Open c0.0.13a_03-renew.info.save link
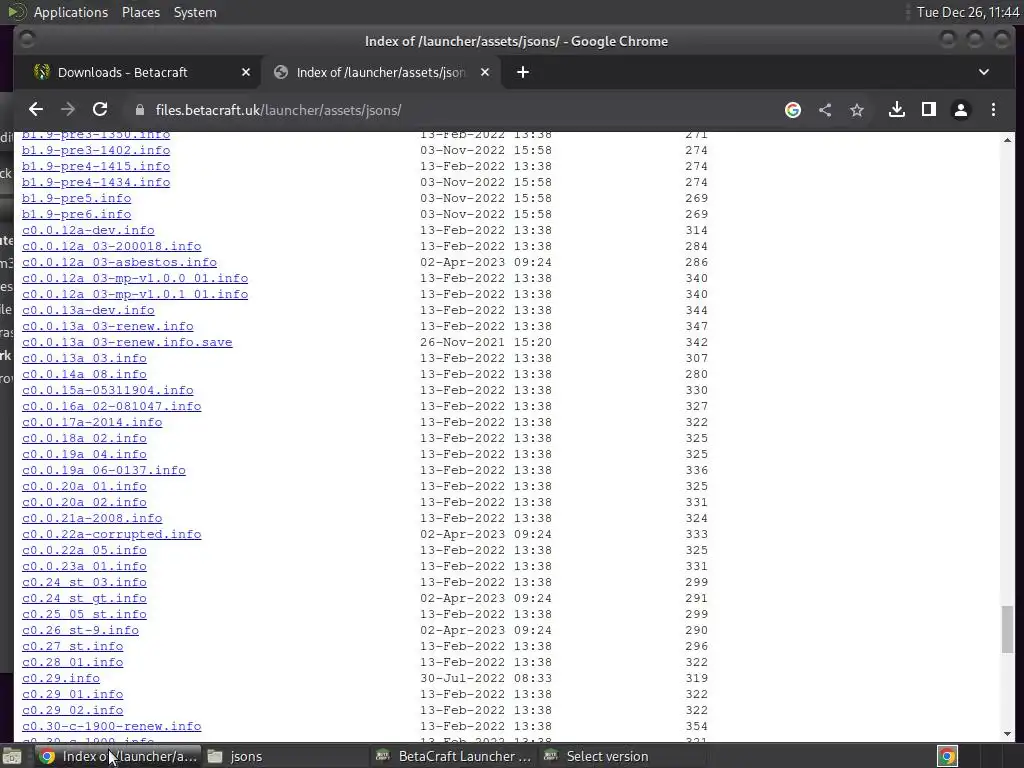Image resolution: width=1024 pixels, height=768 pixels. tap(127, 342)
